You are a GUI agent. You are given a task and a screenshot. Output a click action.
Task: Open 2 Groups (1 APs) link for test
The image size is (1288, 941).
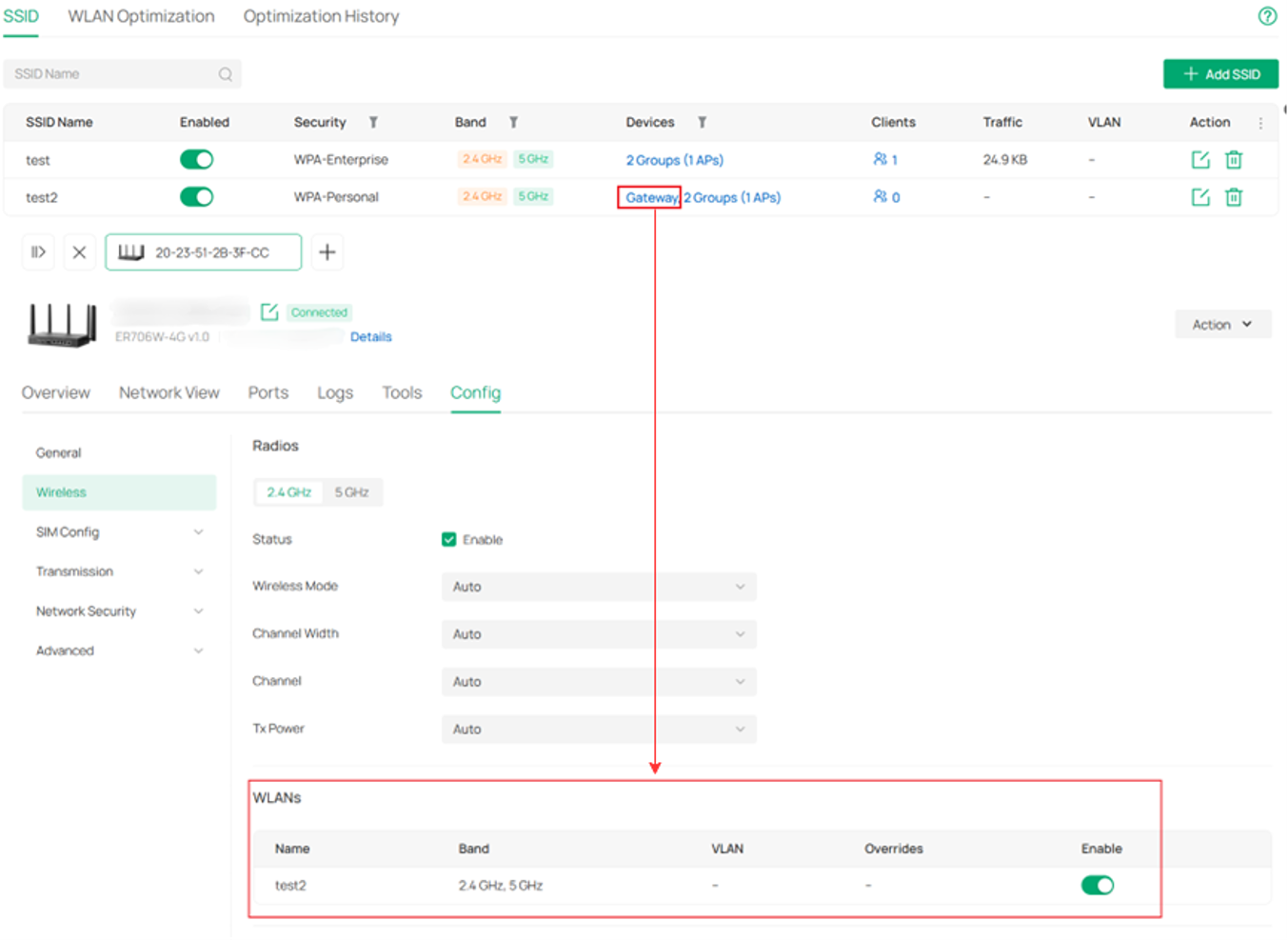coord(675,160)
